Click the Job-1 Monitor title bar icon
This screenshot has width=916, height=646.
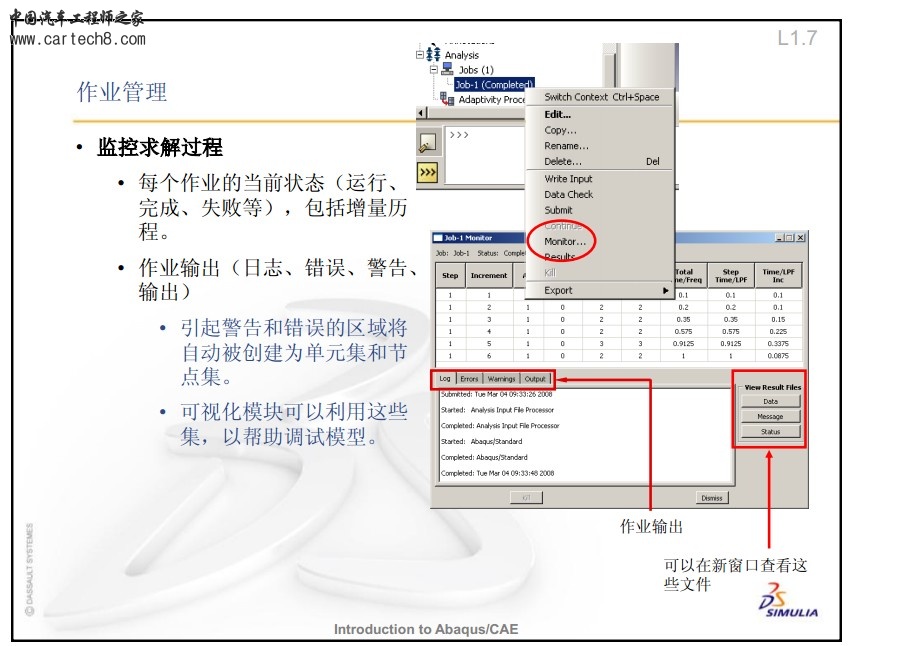(x=437, y=238)
